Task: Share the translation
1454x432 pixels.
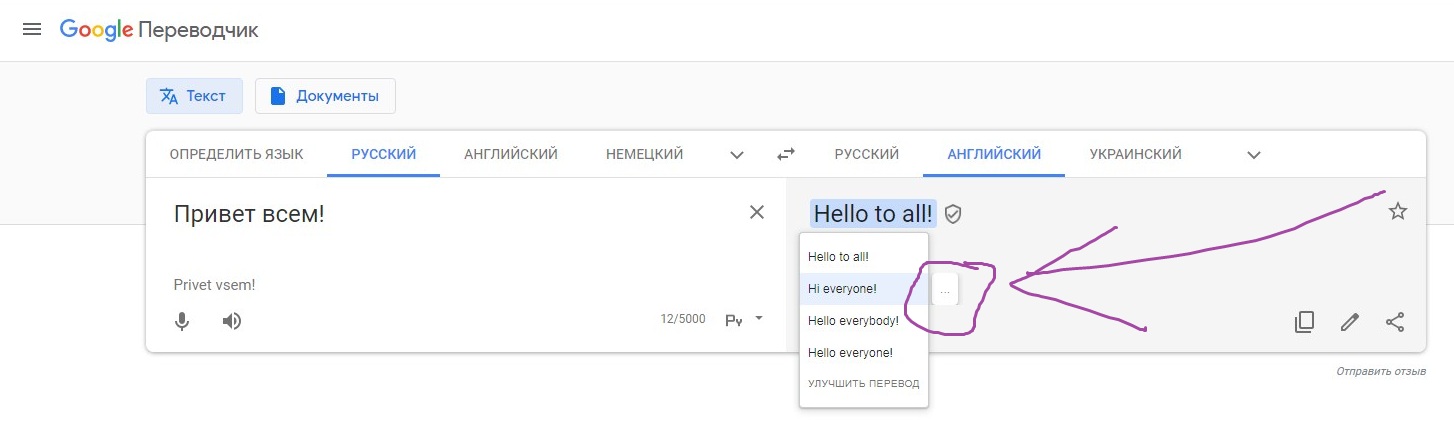Action: click(x=1395, y=322)
